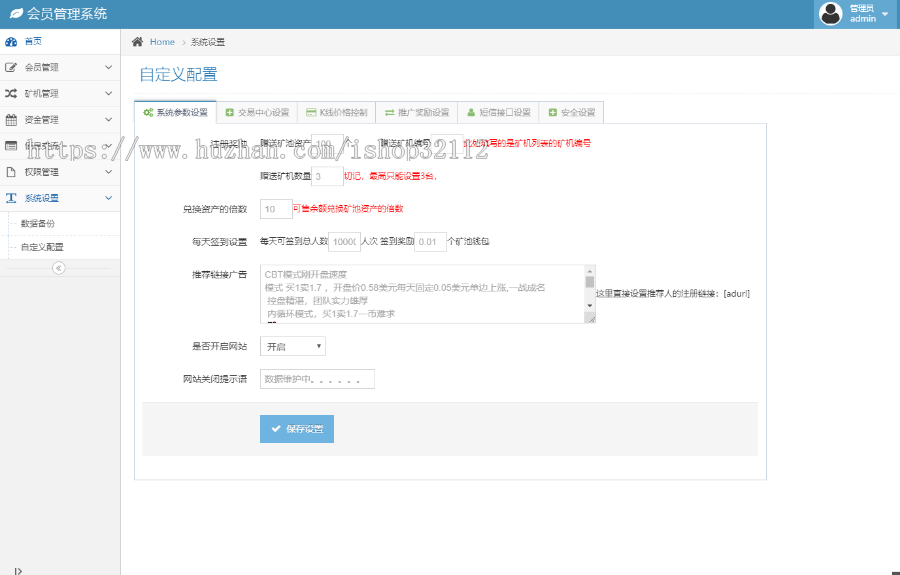Click the user icon on 短信接口设置 tab

(471, 112)
